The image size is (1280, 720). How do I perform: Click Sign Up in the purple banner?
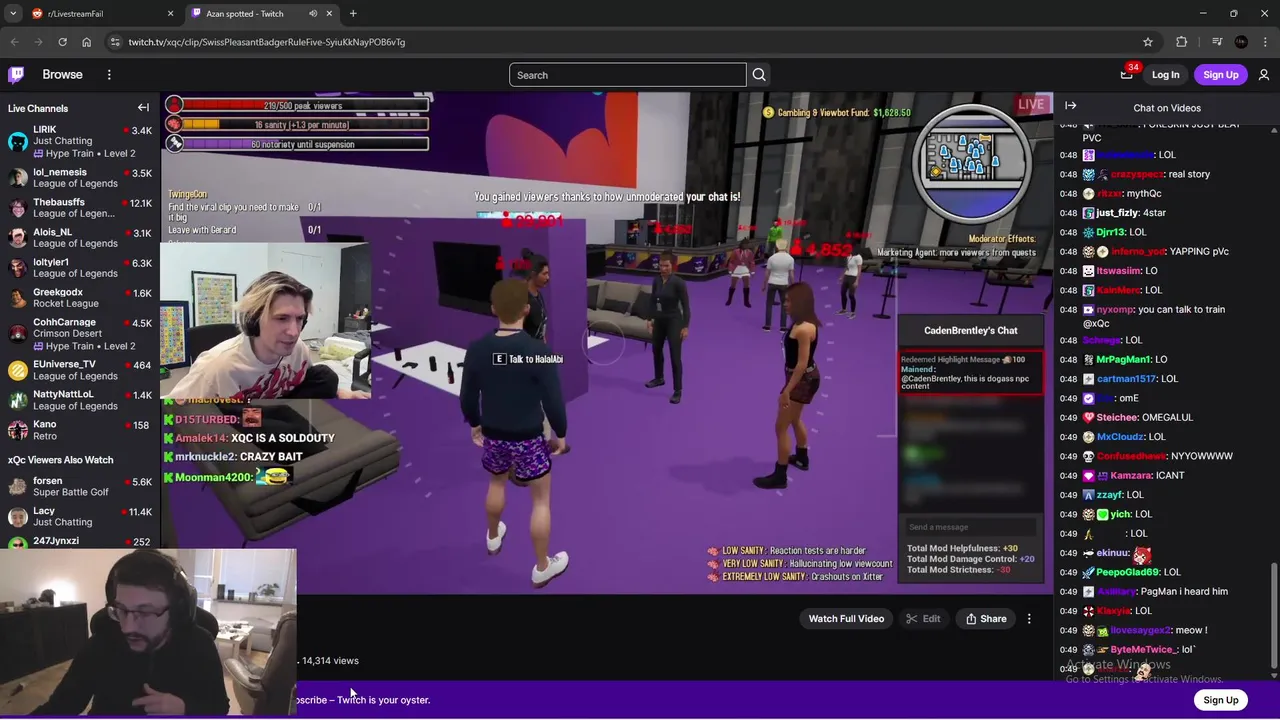[x=1220, y=700]
